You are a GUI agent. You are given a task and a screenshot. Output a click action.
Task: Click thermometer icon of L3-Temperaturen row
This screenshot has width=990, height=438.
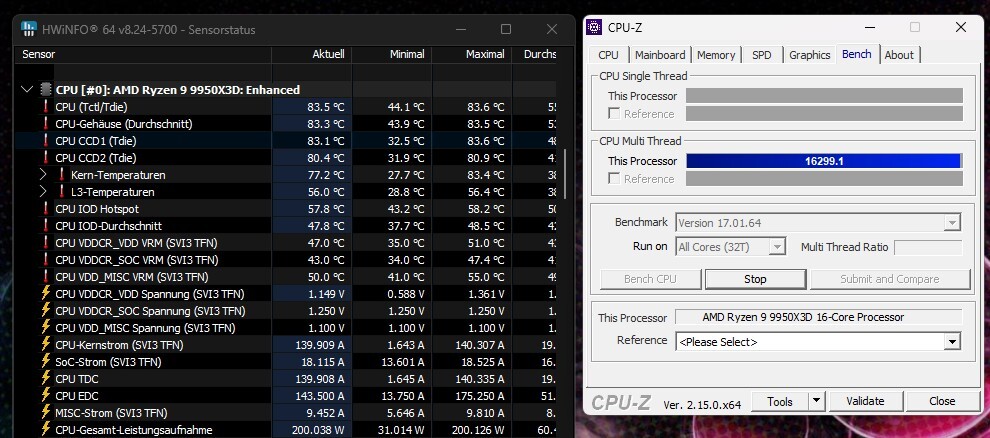62,192
